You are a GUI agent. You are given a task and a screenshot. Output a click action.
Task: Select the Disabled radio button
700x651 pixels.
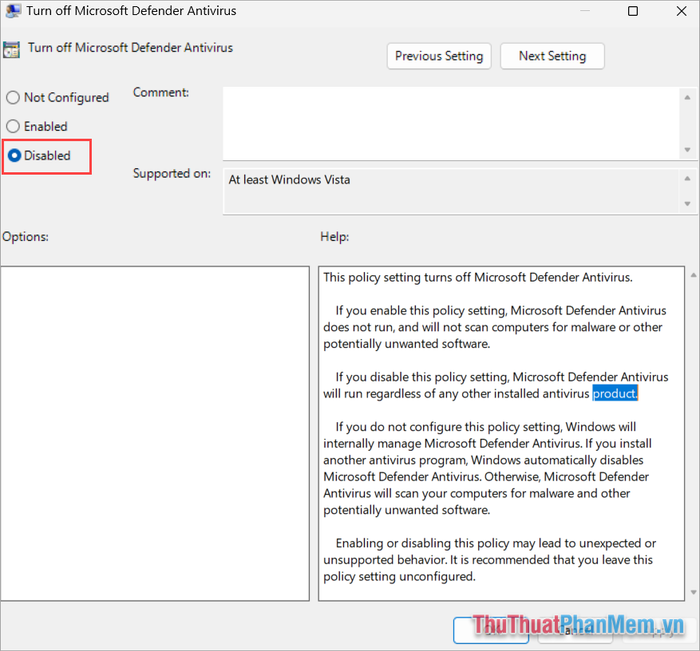(x=14, y=156)
